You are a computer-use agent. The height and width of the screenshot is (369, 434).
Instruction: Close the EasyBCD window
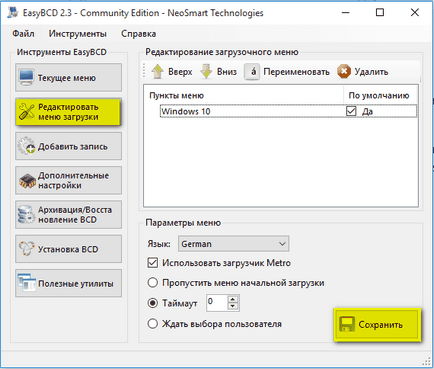pos(415,13)
